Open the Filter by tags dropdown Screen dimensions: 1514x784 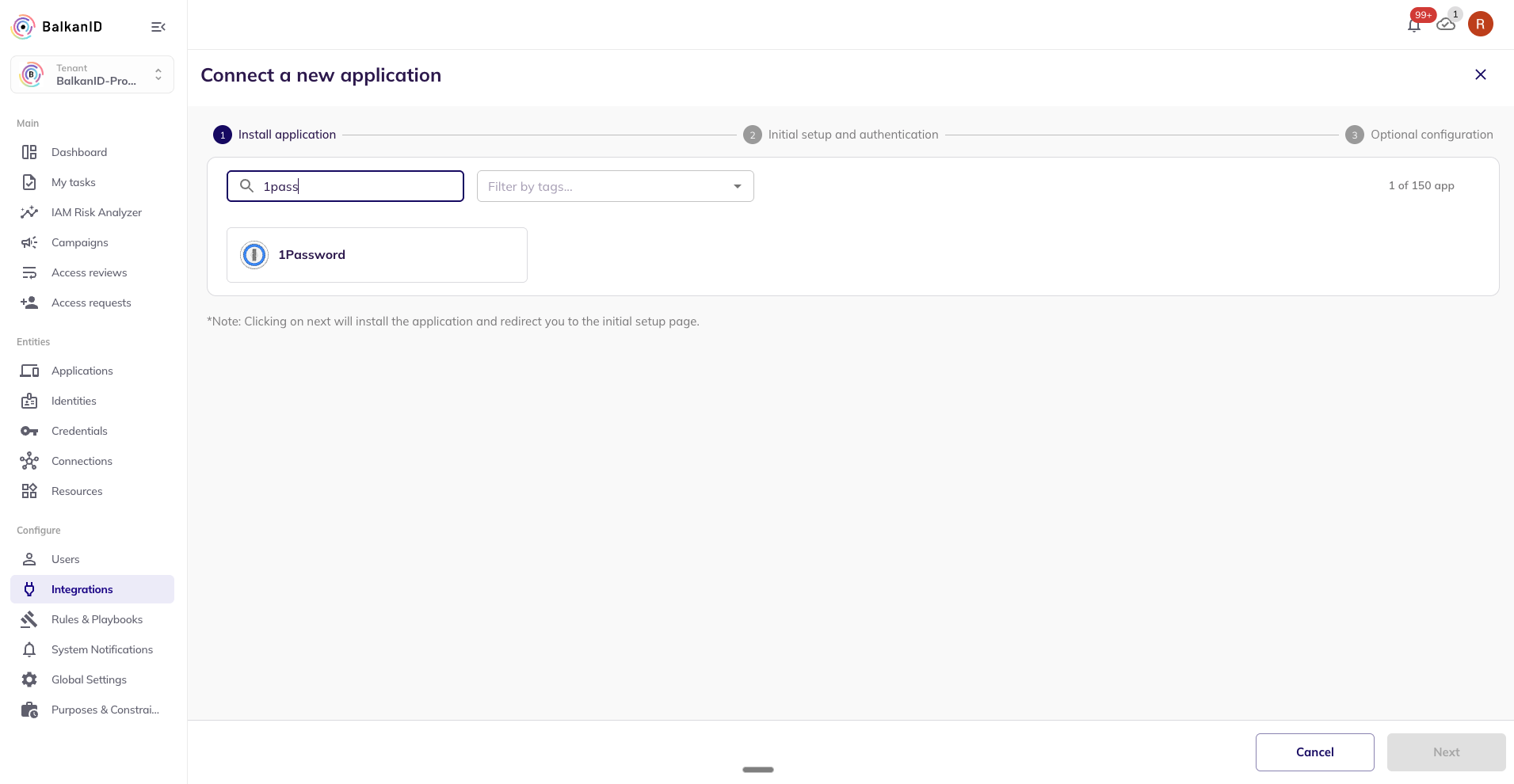606,186
